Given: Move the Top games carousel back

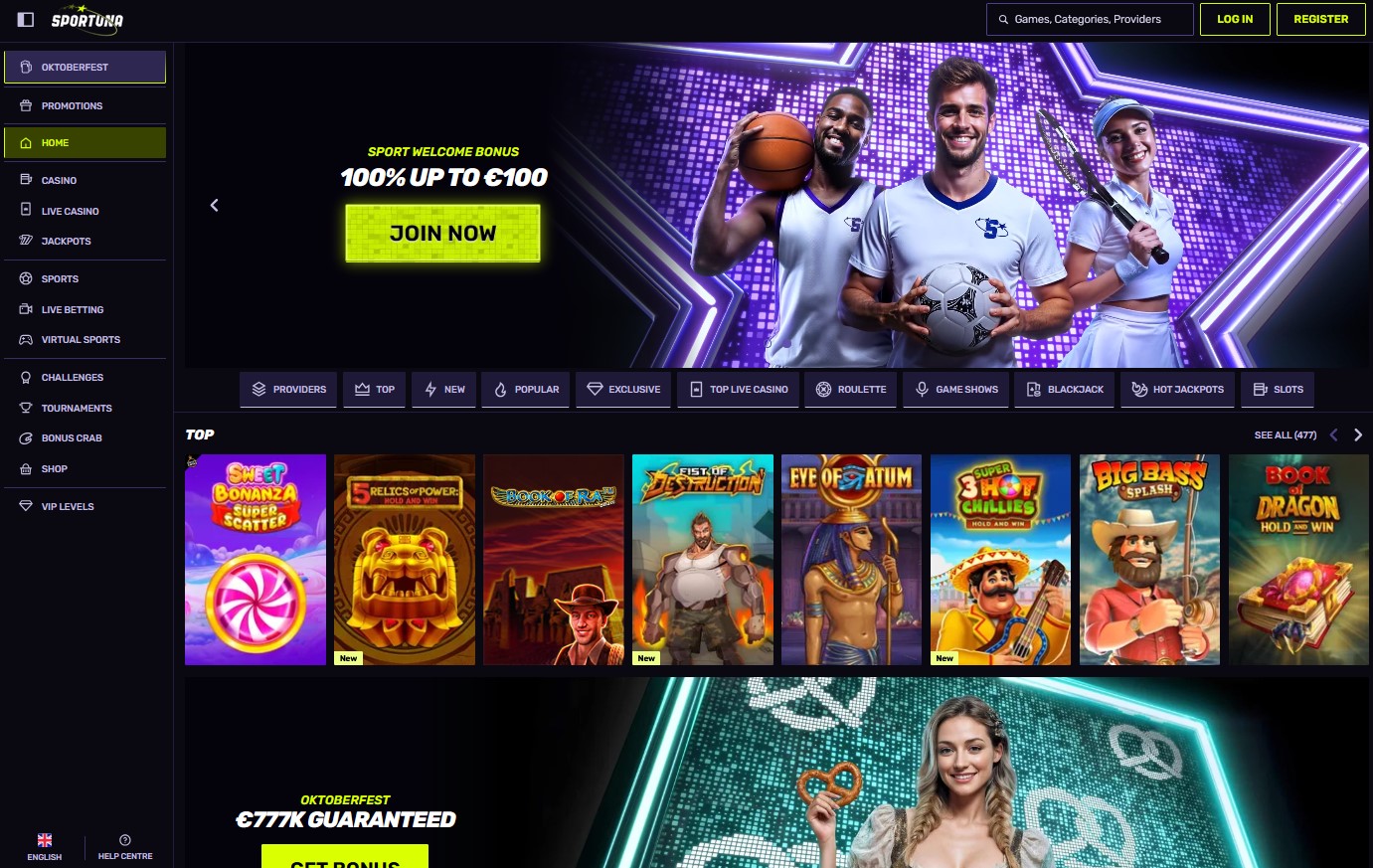Looking at the screenshot, I should point(1334,434).
